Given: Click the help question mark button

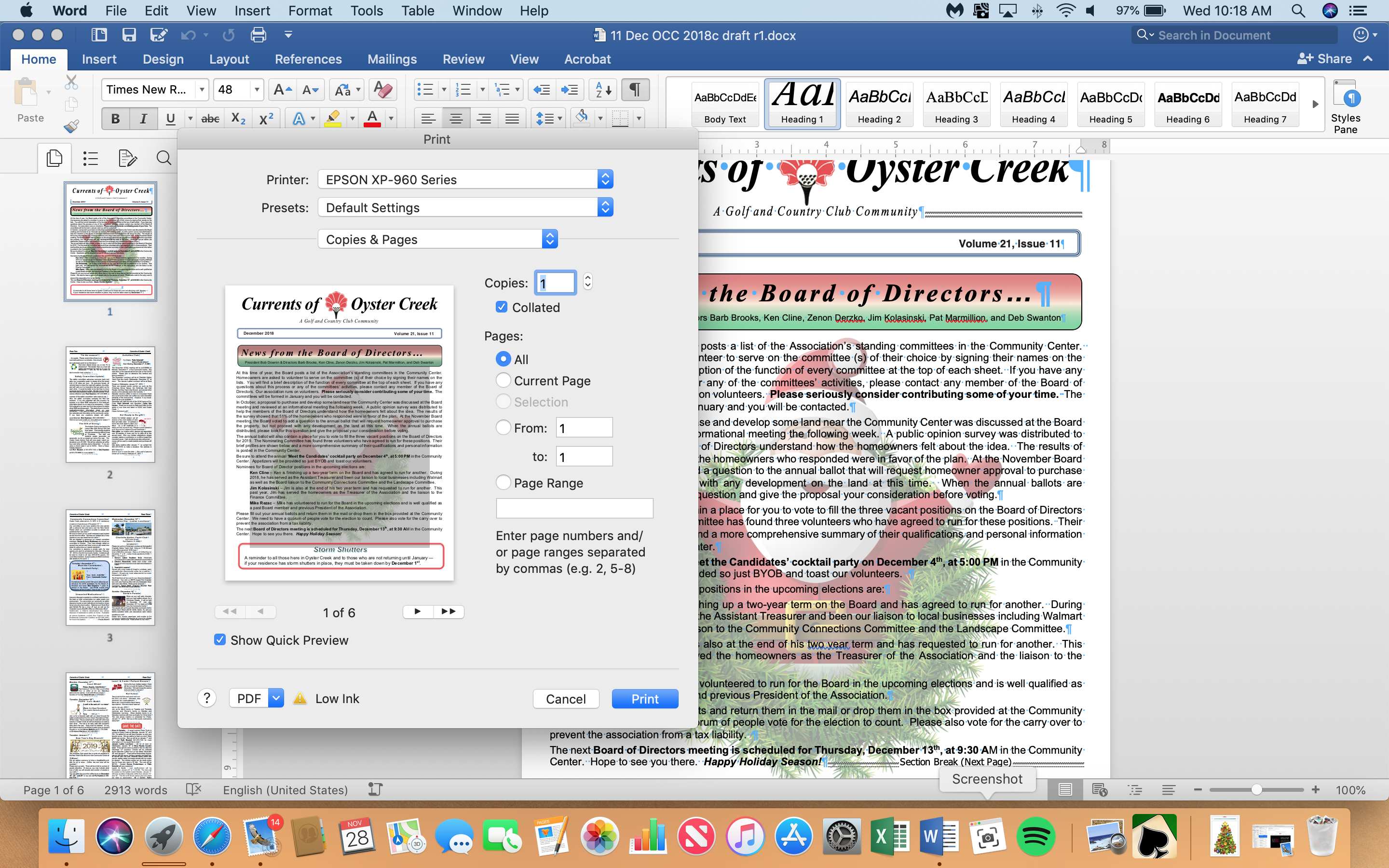Looking at the screenshot, I should [x=206, y=698].
